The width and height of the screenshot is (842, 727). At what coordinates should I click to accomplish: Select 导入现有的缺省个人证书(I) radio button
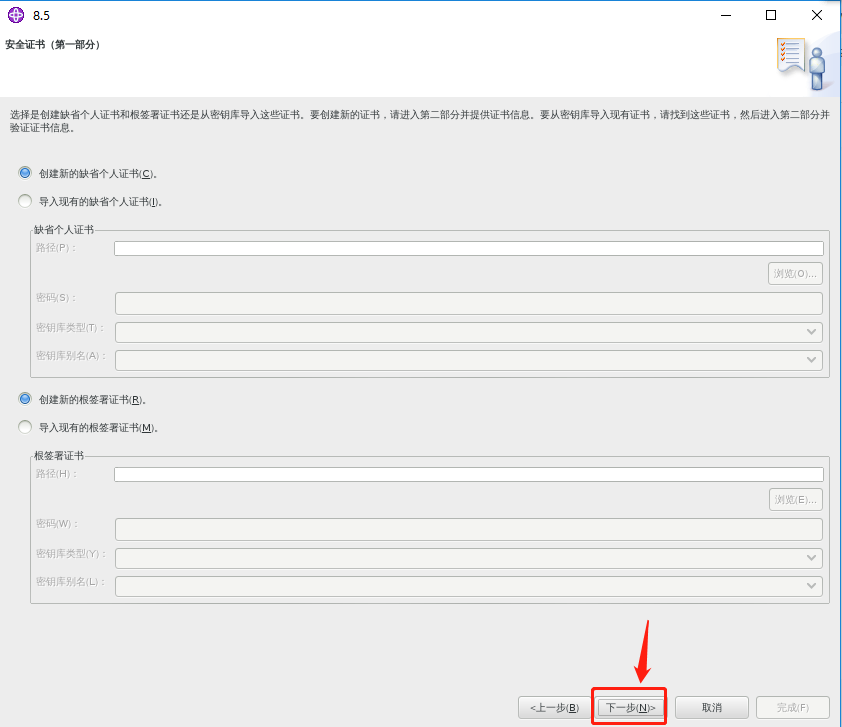(x=25, y=201)
